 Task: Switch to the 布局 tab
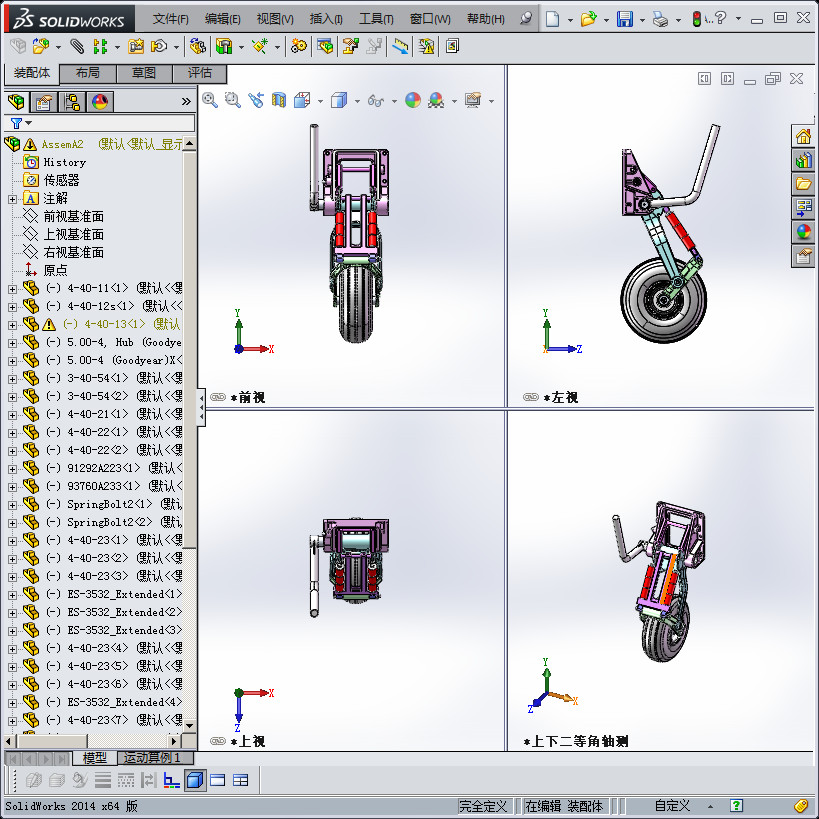[x=87, y=73]
